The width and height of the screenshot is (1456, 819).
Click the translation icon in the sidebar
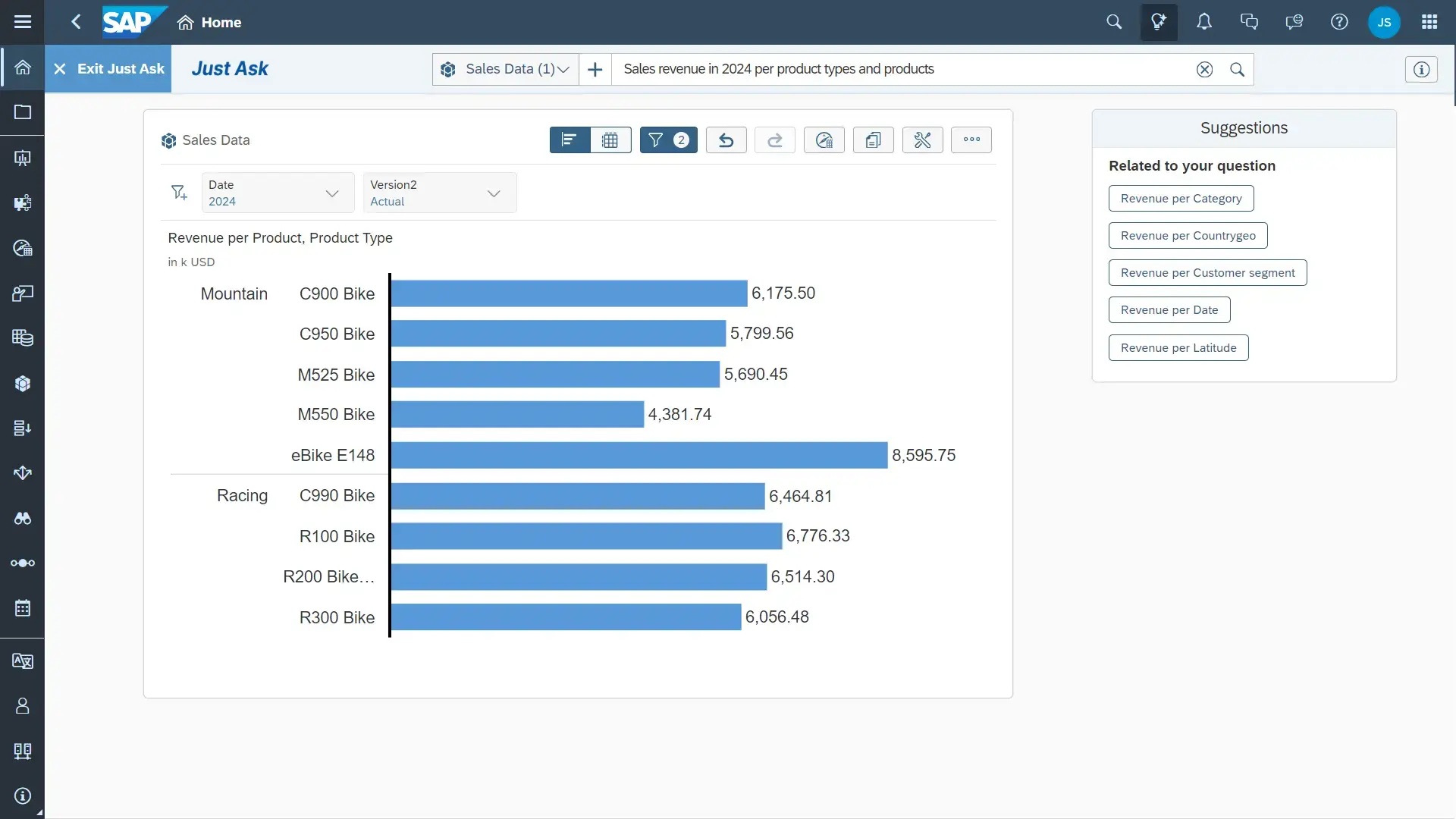(23, 661)
